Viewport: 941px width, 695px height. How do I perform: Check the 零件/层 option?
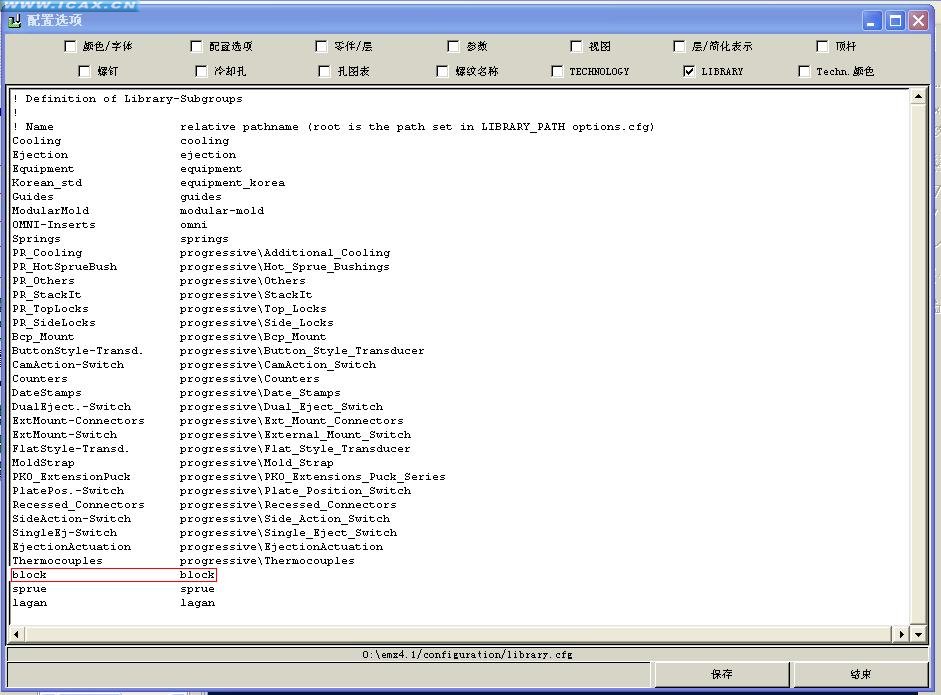[321, 46]
